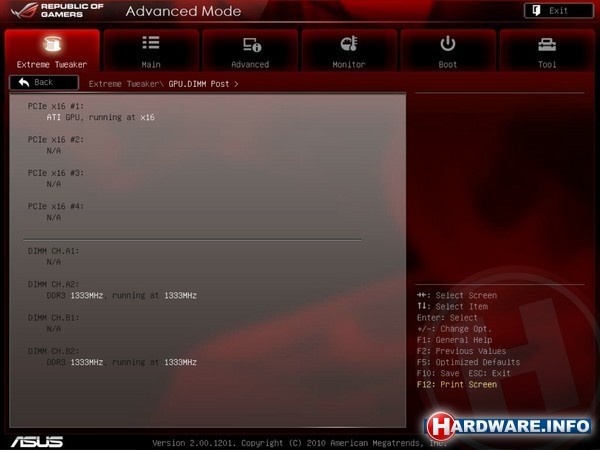The height and width of the screenshot is (450, 600).
Task: Click the Main list icon
Action: coord(151,42)
